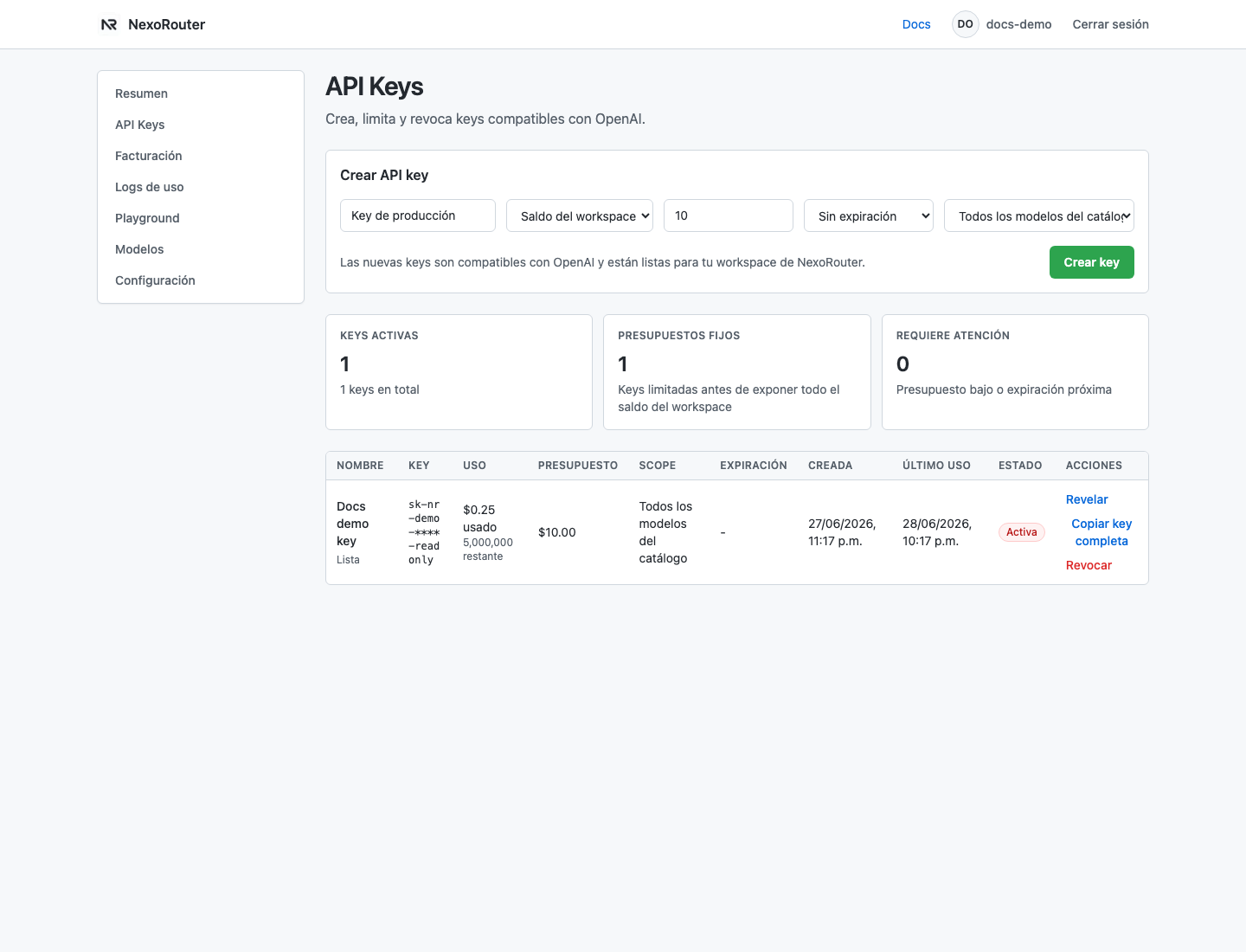This screenshot has height=952, width=1246.
Task: Click the NexoRouter logo icon
Action: click(x=109, y=24)
